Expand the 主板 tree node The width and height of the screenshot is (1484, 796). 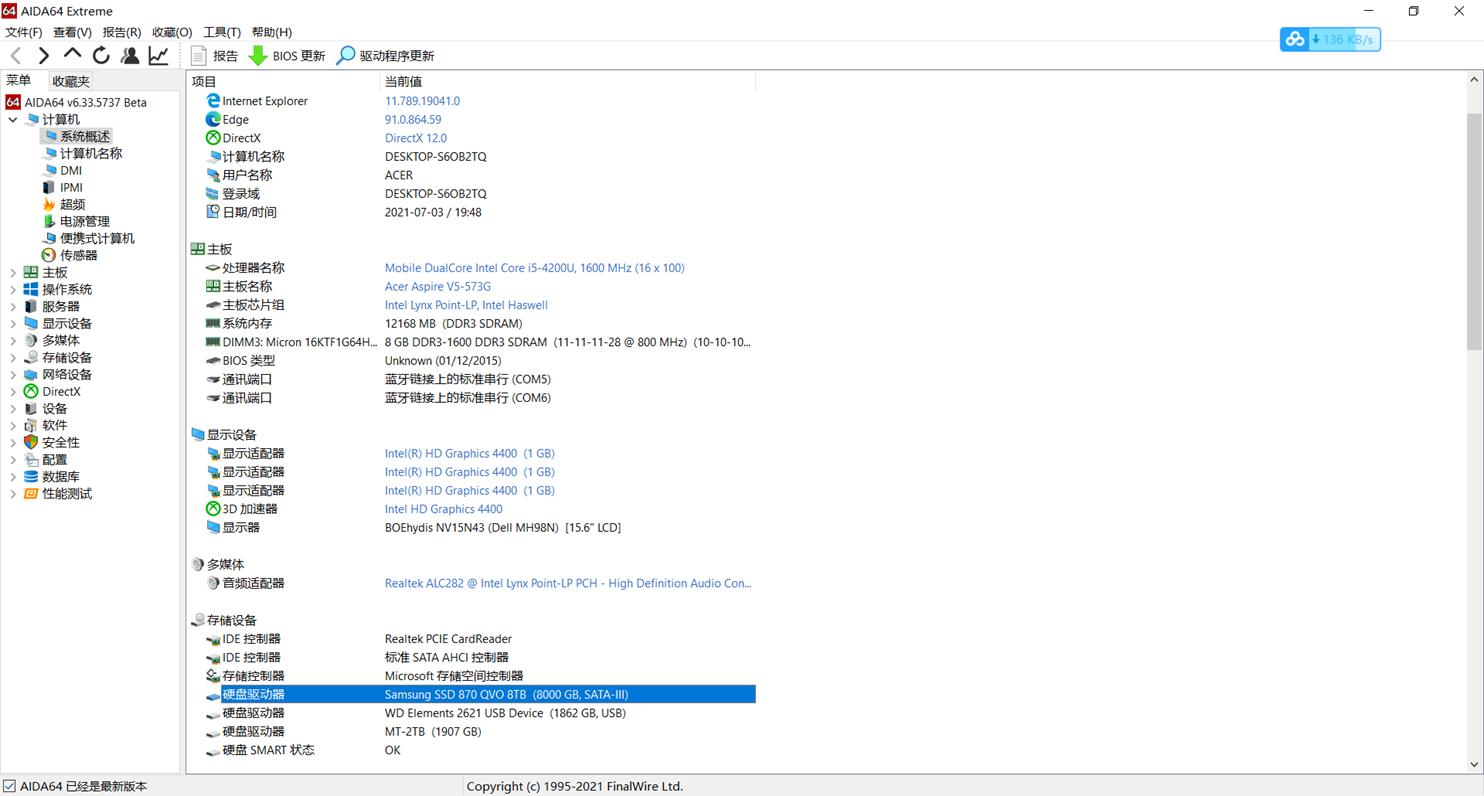pos(13,273)
